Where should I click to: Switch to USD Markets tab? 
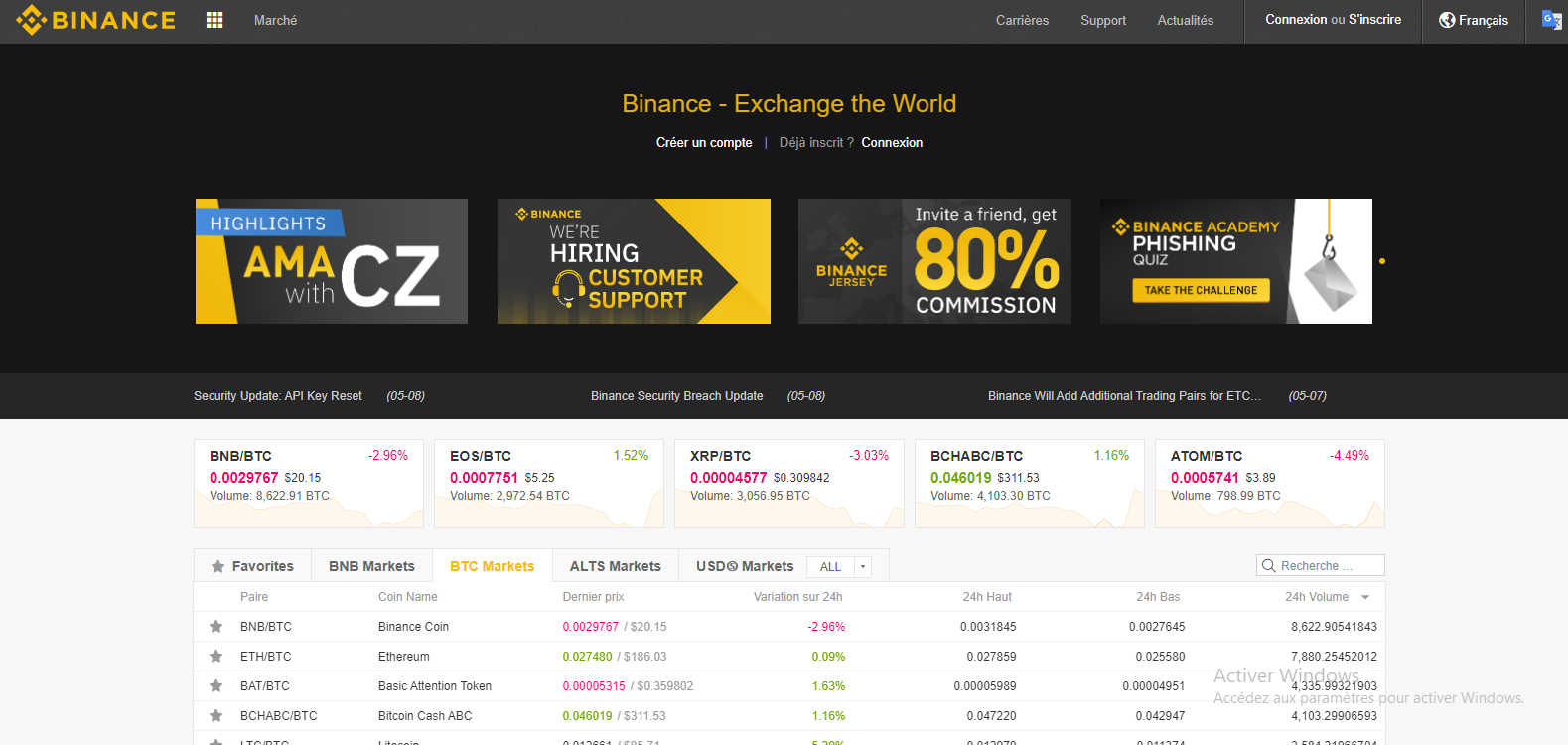tap(745, 566)
